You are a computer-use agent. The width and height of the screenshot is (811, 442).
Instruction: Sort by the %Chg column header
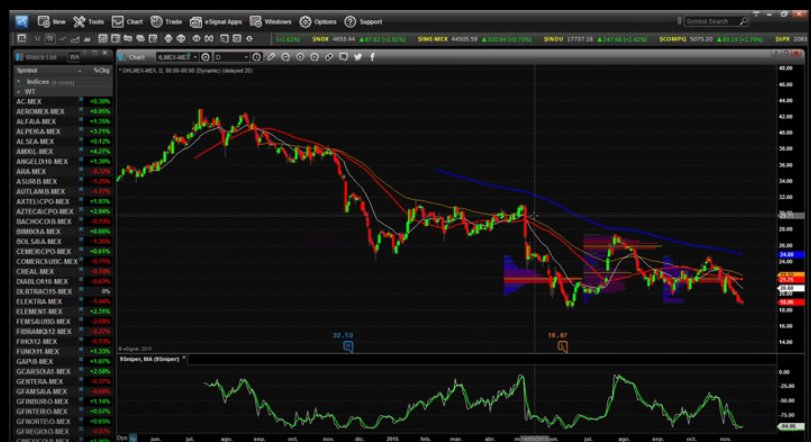tap(101, 70)
